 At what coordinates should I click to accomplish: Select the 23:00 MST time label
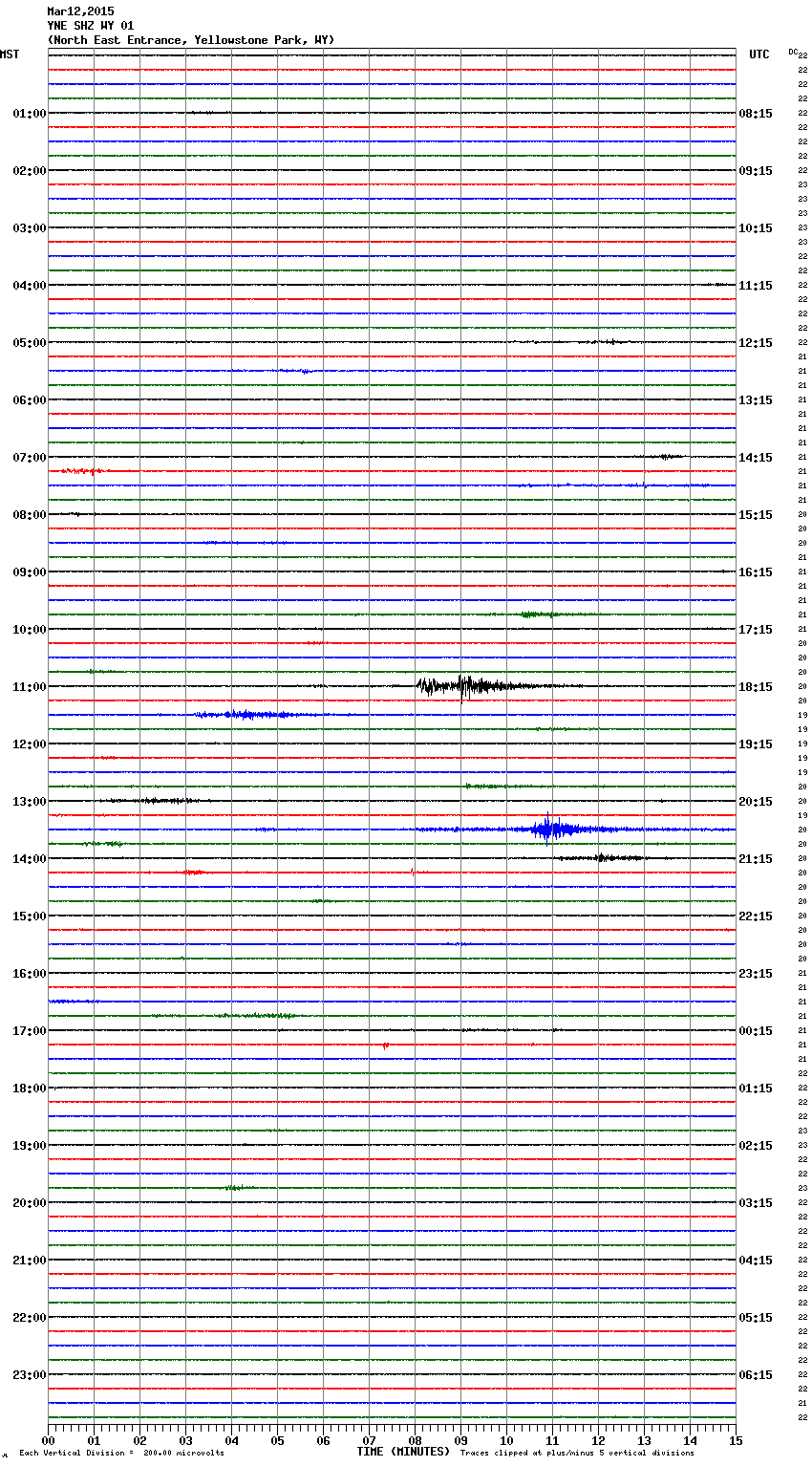click(x=29, y=1375)
